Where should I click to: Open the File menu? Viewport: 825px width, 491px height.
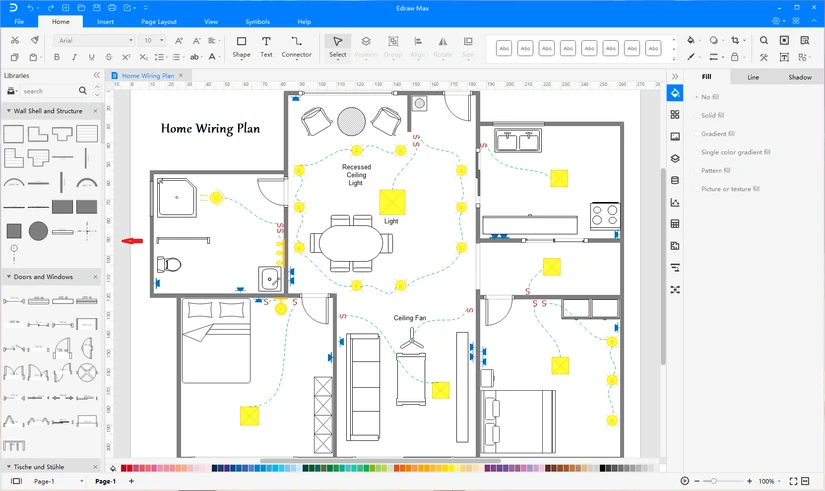pos(19,21)
